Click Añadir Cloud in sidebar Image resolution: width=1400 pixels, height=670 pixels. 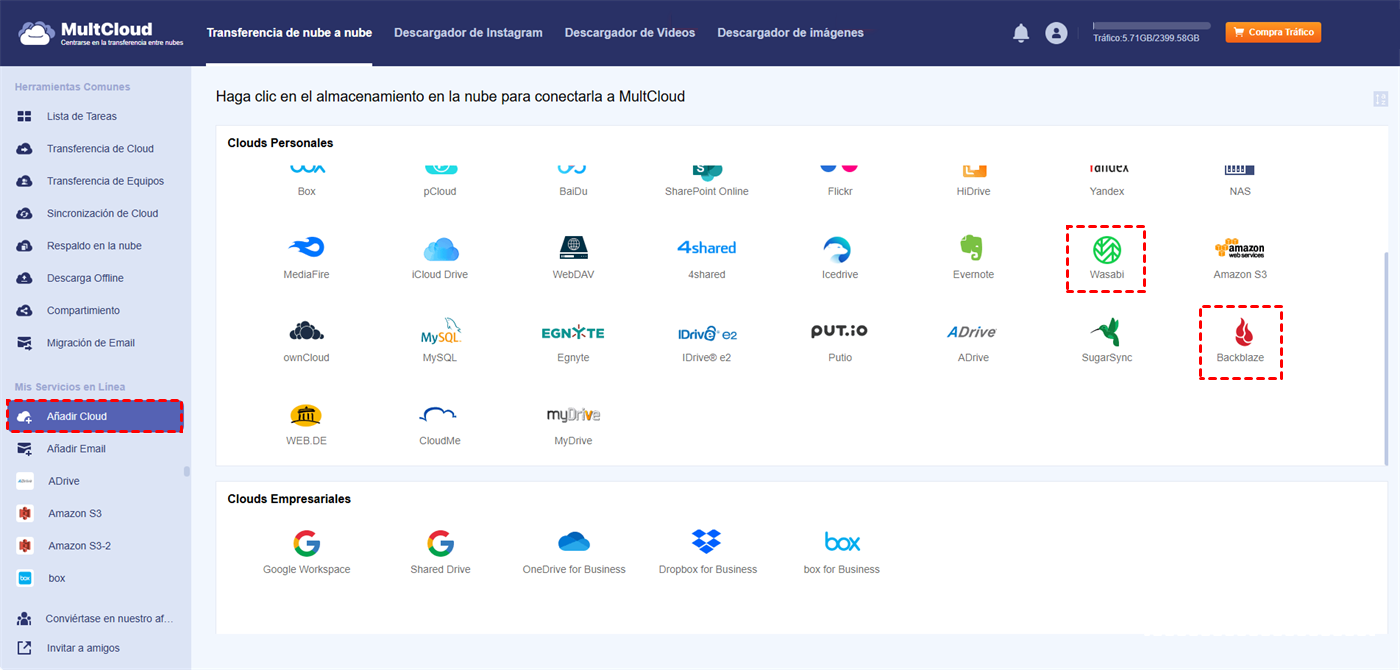(x=96, y=416)
